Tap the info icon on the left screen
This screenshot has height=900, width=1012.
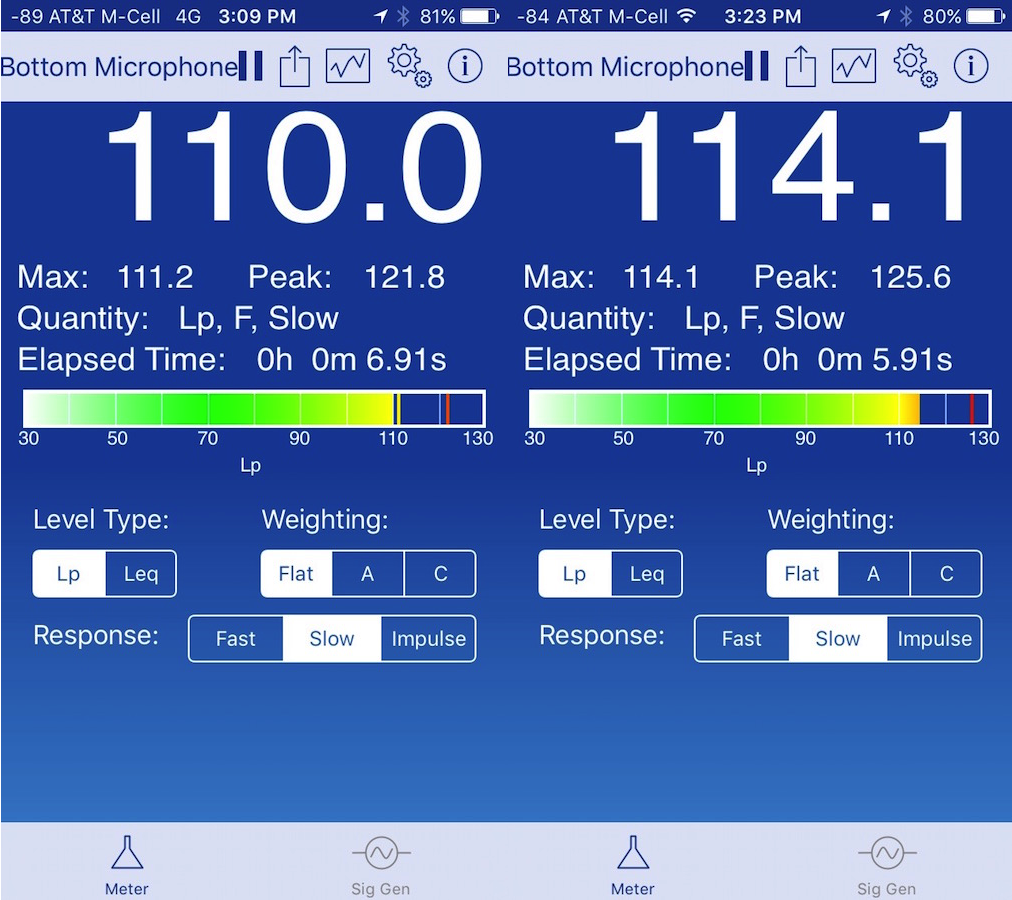tap(464, 67)
